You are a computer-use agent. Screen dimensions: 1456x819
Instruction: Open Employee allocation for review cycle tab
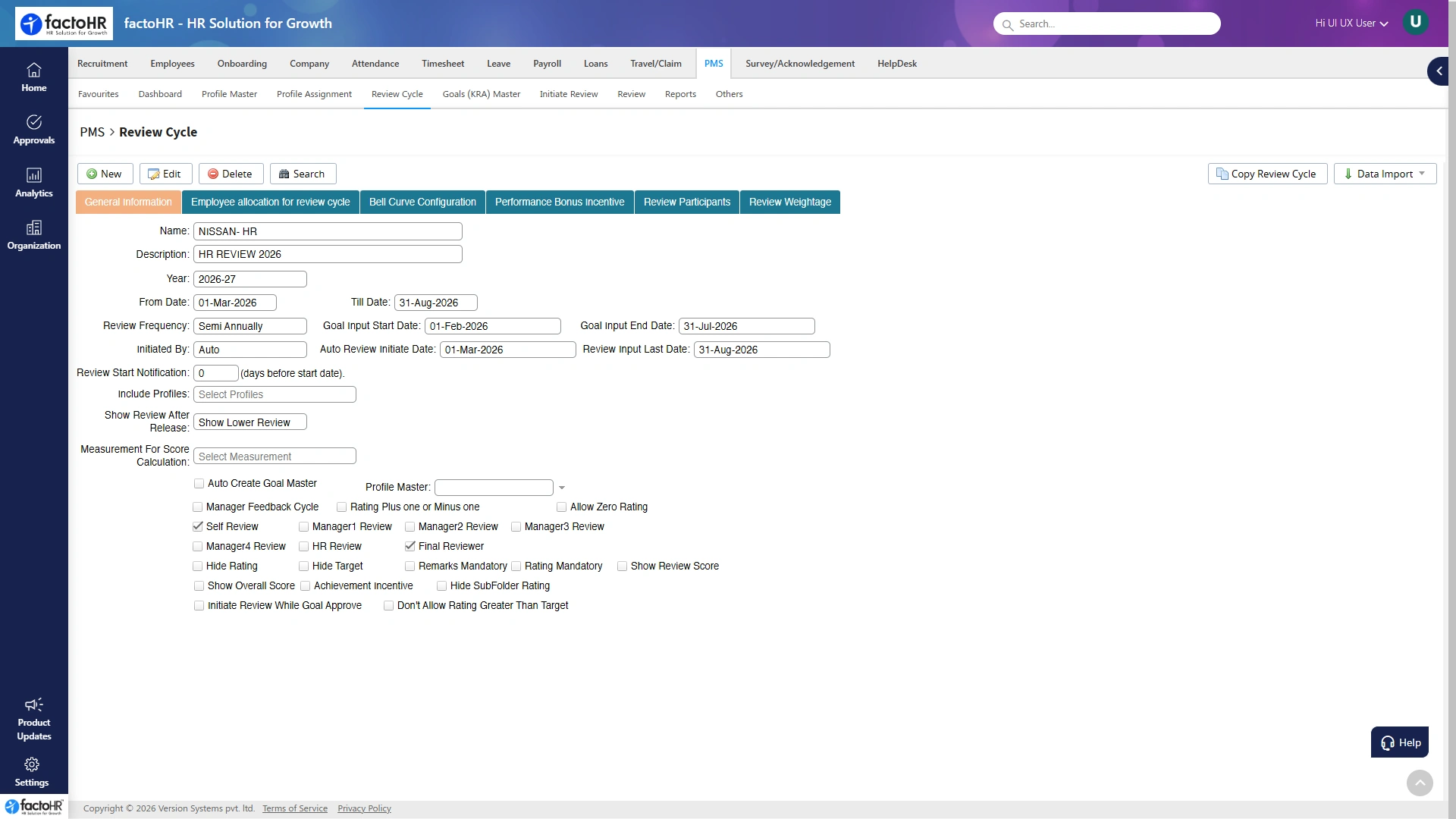271,202
